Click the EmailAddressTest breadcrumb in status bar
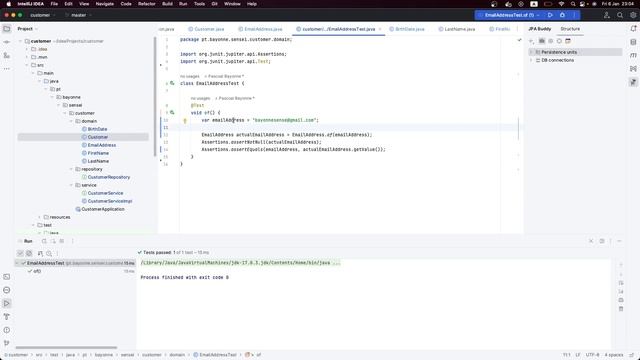Screen dimensions: 640x360 tap(218, 355)
